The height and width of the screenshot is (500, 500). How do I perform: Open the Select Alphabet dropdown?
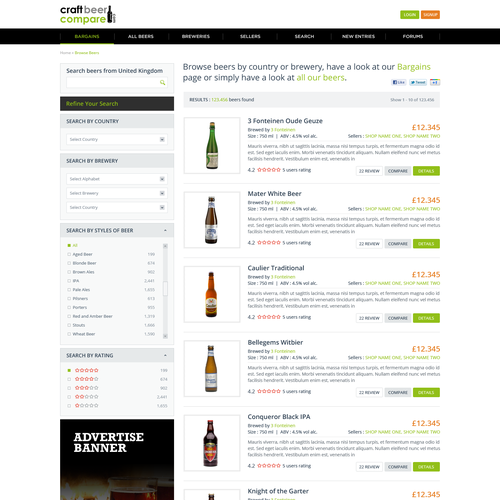tap(117, 179)
